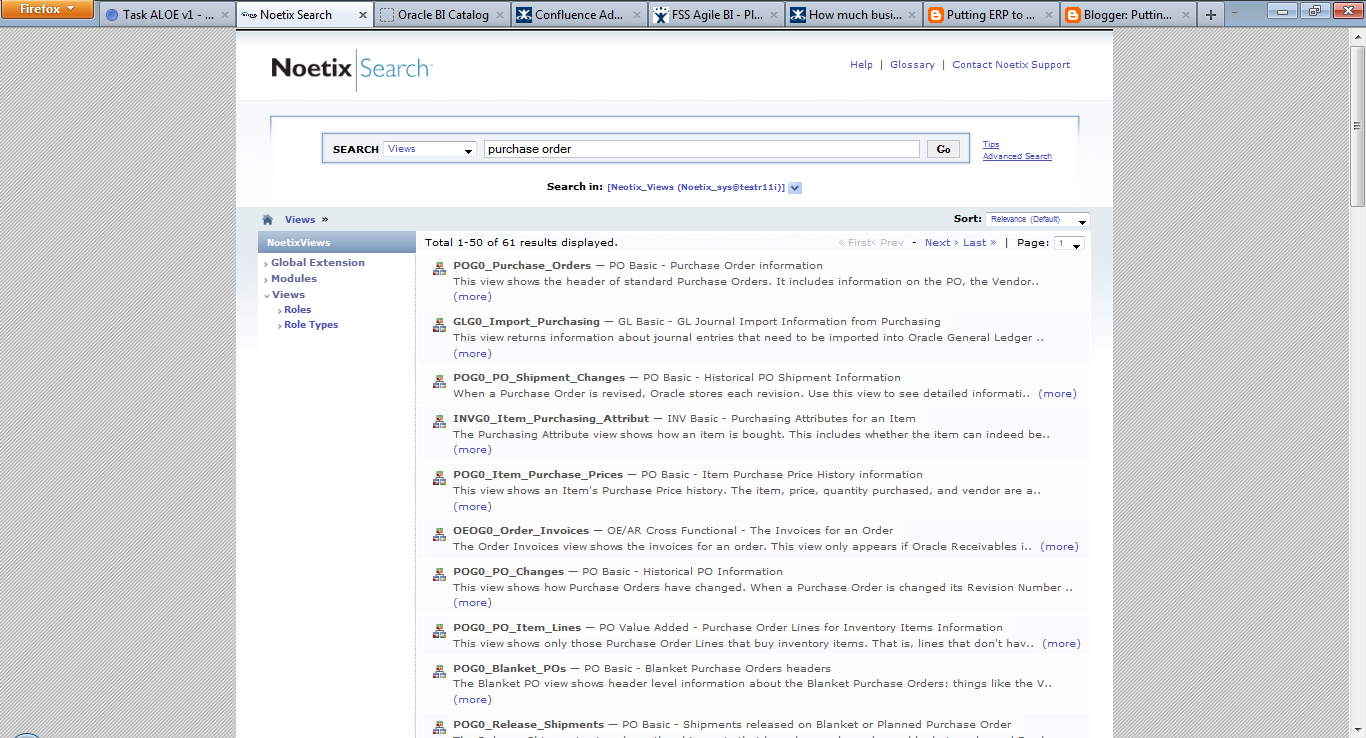Click the view icon beside POG0_PO_Item_Lines
The width and height of the screenshot is (1366, 738).
click(x=439, y=630)
